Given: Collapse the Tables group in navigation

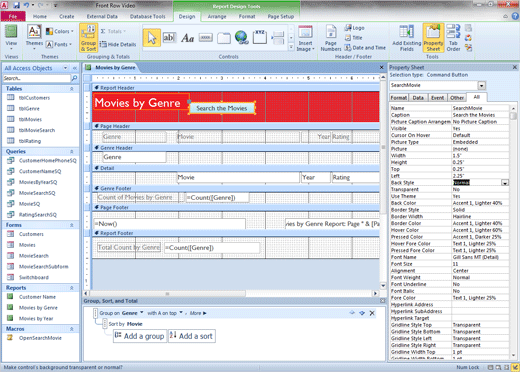Looking at the screenshot, I should point(72,89).
